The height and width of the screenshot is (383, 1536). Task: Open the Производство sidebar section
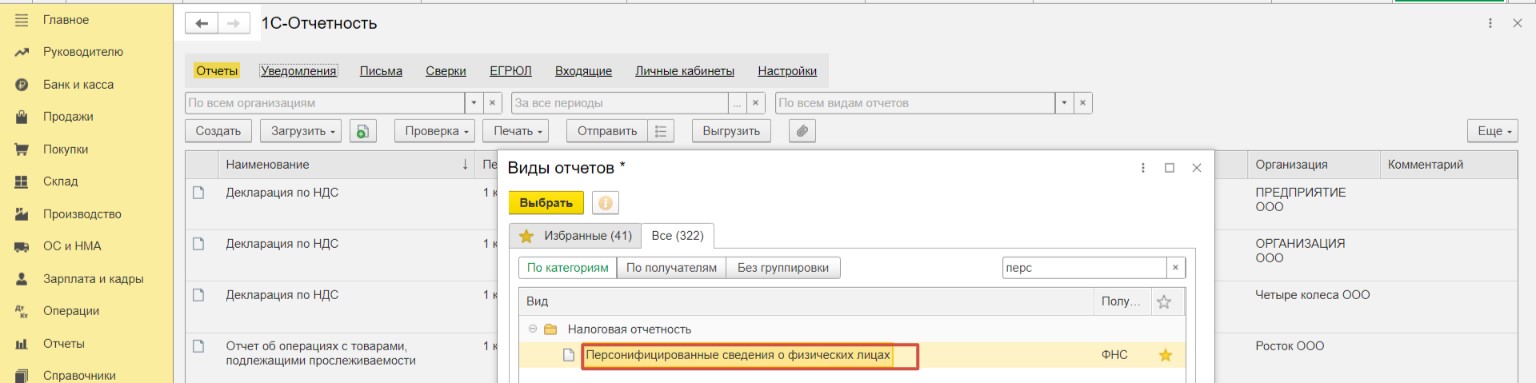pos(82,214)
